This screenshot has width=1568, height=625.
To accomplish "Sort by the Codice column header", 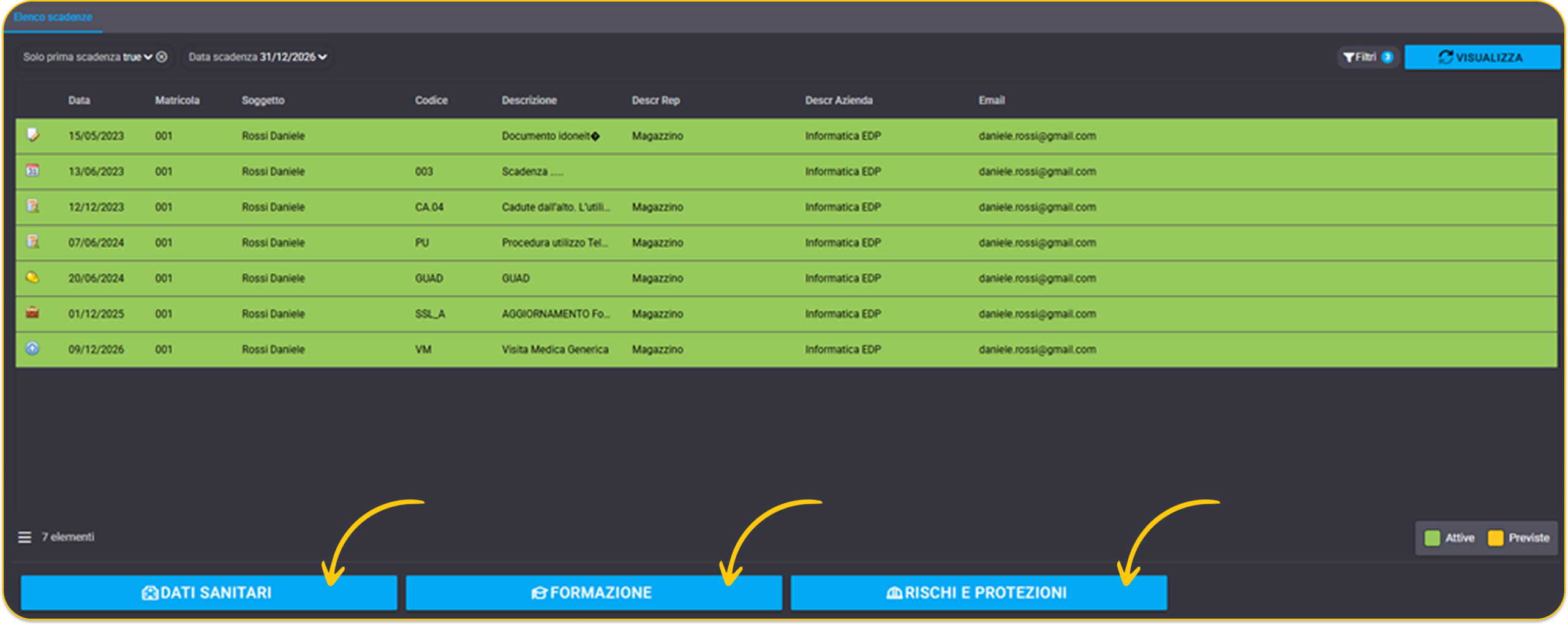I will click(x=431, y=100).
